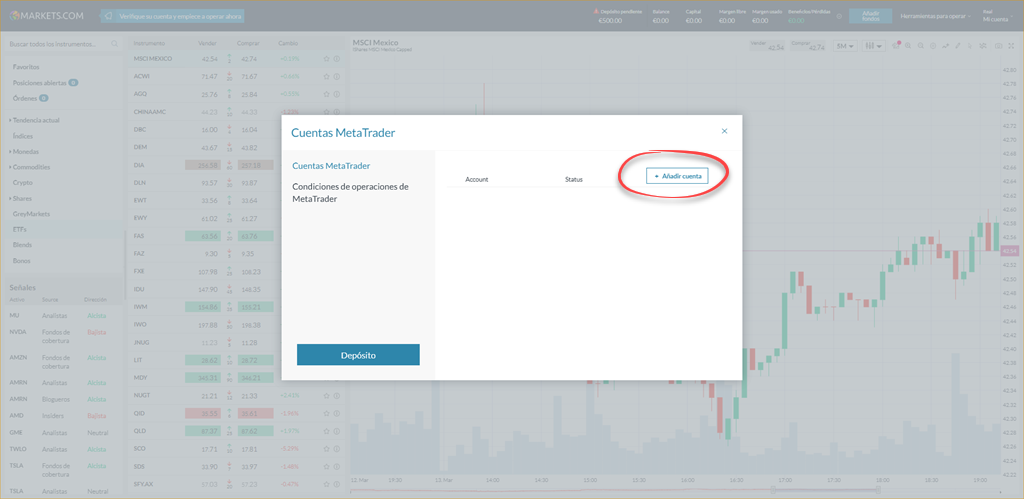
Task: Click the Depósito button in dialog
Action: 358,355
